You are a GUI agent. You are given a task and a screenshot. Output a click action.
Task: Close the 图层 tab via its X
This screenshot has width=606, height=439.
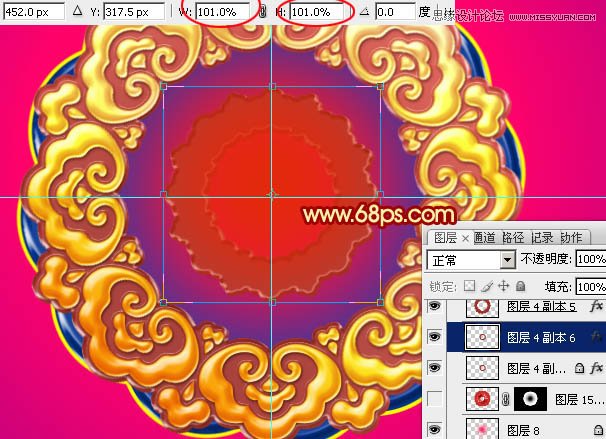[x=465, y=238]
